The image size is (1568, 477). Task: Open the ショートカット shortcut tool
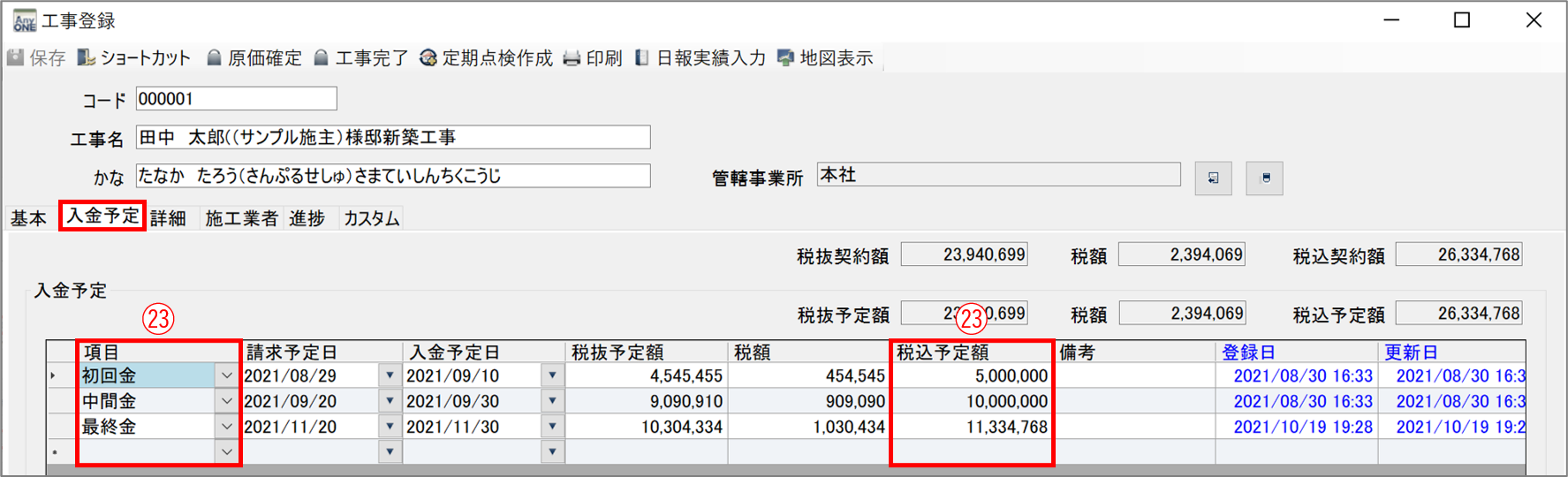point(87,58)
